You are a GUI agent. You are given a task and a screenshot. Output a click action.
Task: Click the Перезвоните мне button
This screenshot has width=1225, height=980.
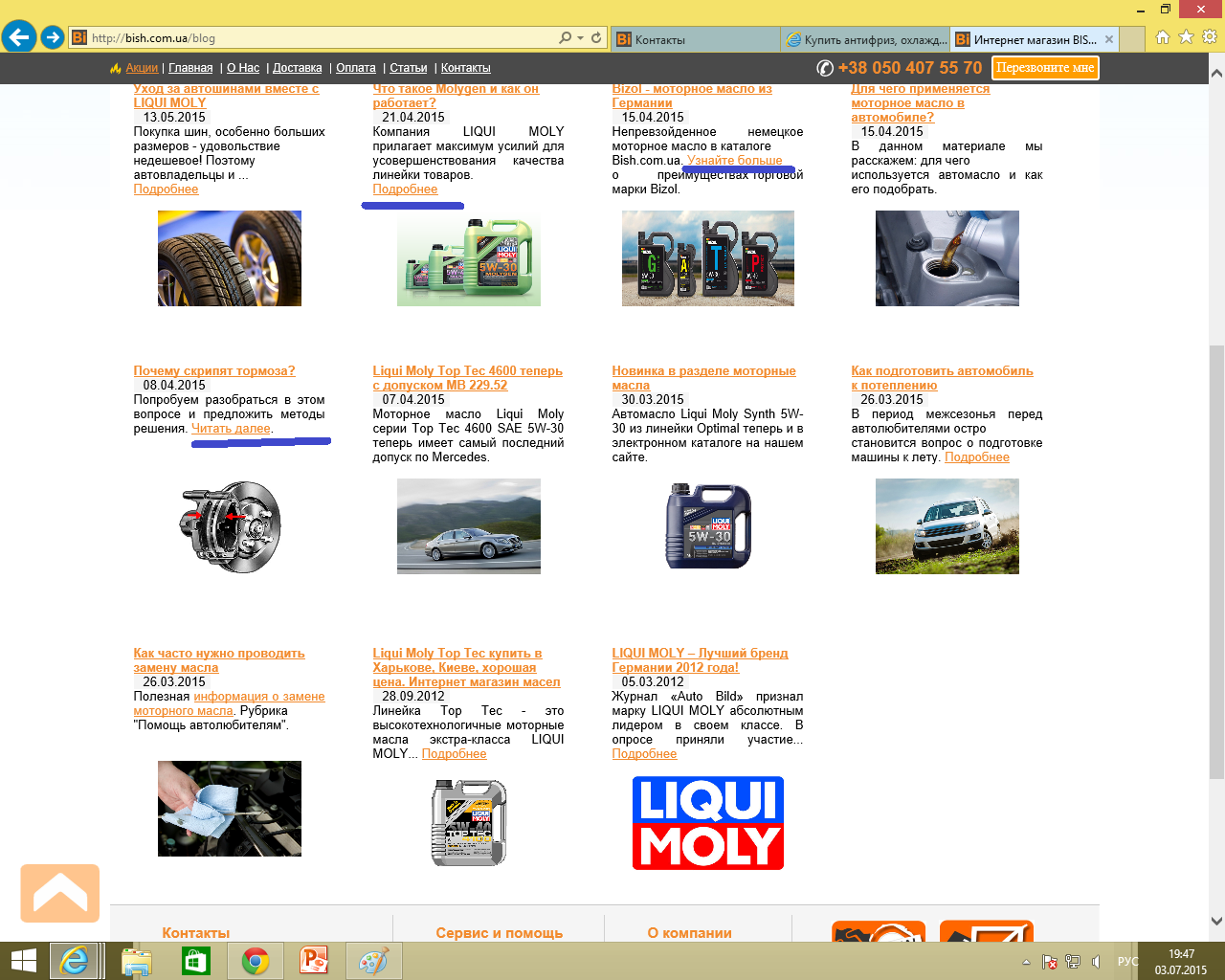(1045, 68)
